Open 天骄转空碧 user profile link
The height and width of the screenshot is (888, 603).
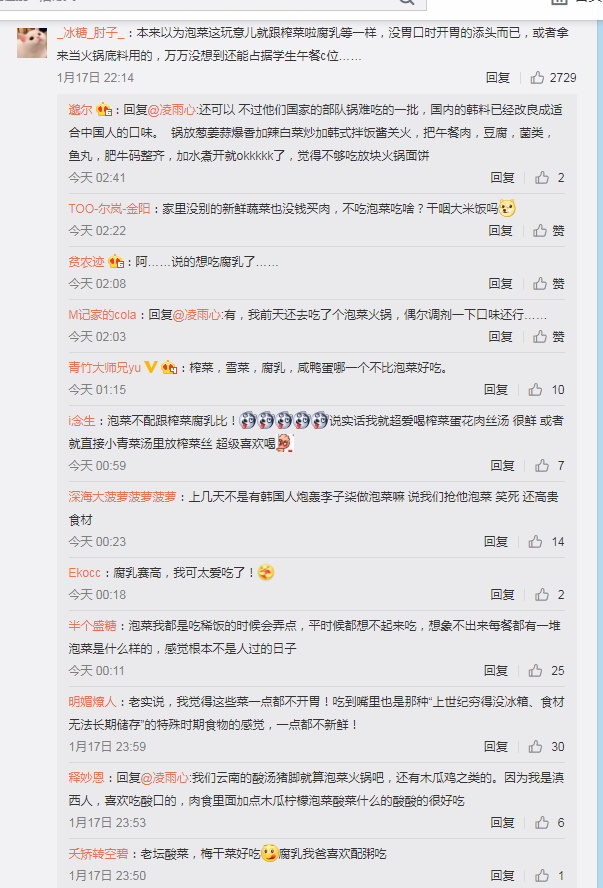click(99, 853)
